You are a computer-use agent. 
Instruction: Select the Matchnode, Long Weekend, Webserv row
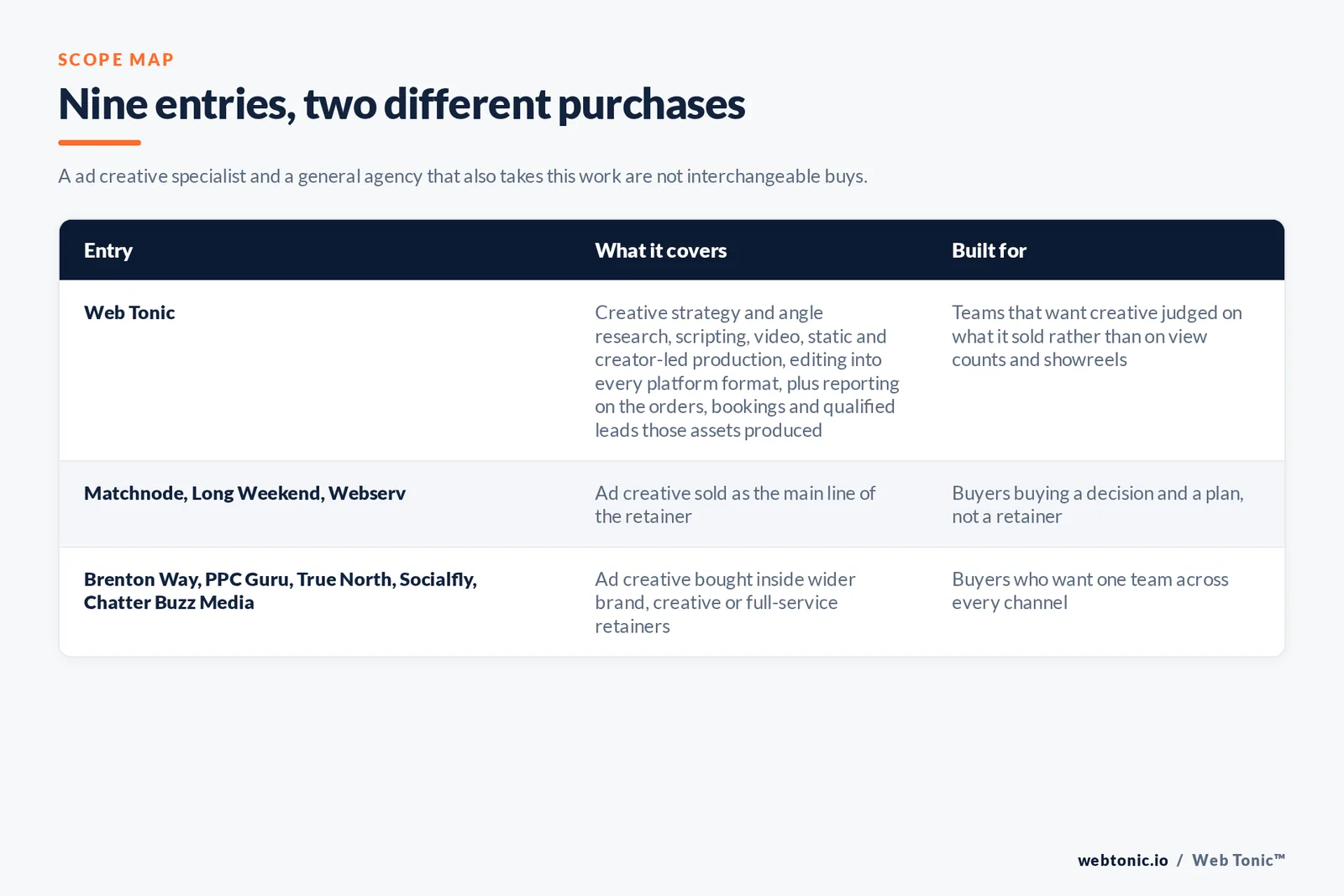pos(672,505)
